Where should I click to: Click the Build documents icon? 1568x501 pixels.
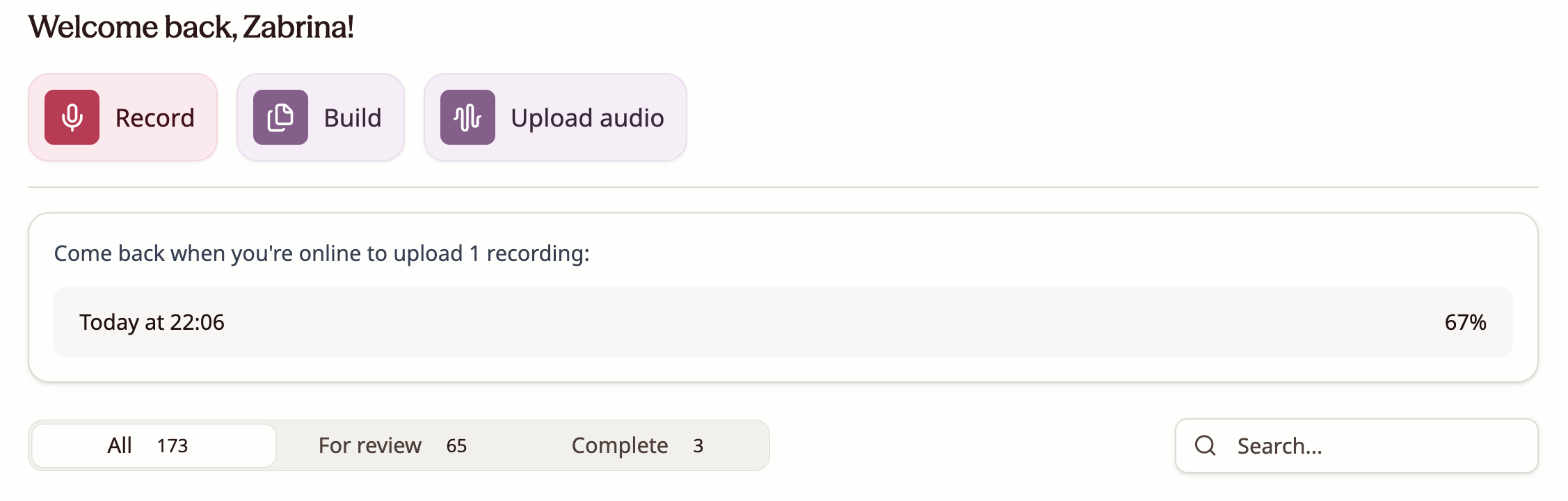point(280,117)
